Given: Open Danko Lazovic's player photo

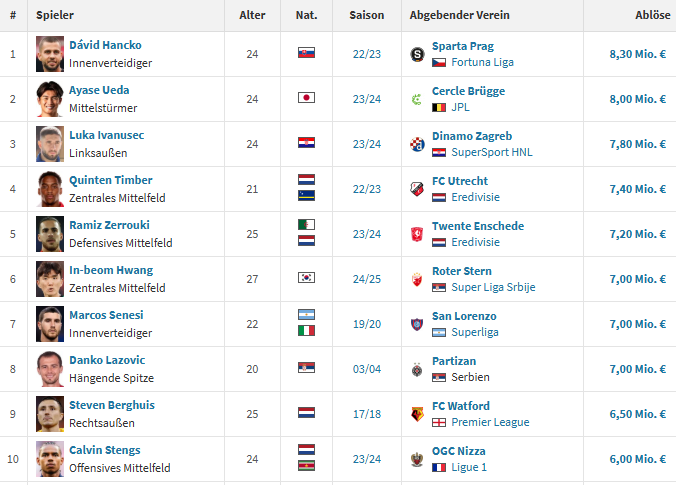Looking at the screenshot, I should pyautogui.click(x=49, y=369).
